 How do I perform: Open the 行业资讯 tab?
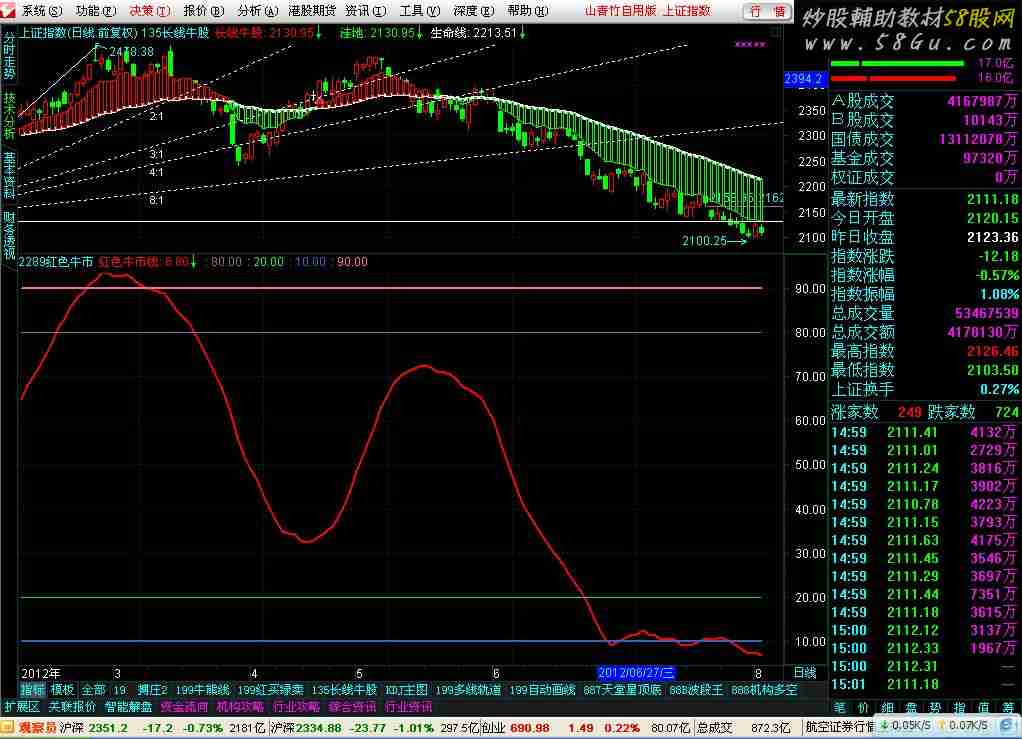(x=408, y=707)
